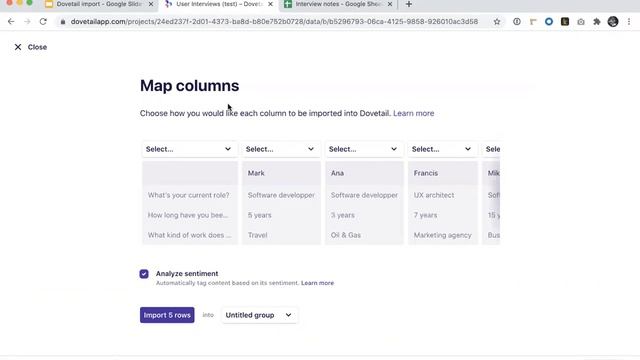Click the "5 years" cell
The height and width of the screenshot is (360, 640).
click(x=260, y=215)
